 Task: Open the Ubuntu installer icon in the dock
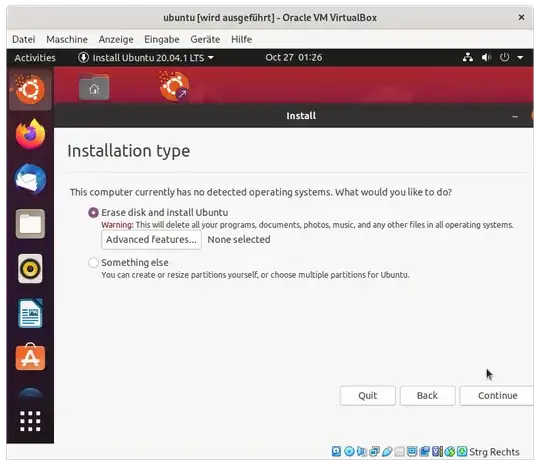coord(30,90)
